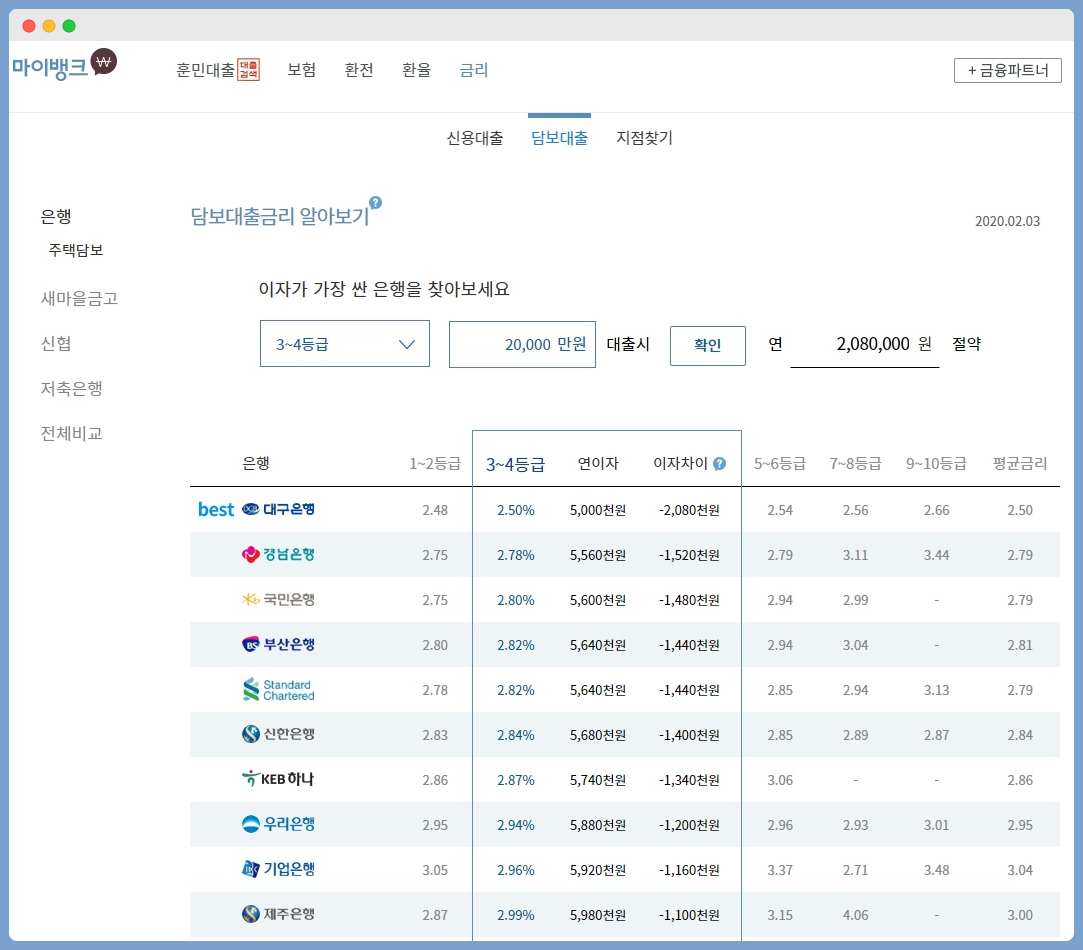
Task: Select 주택담보 under 은행
Action: pyautogui.click(x=75, y=250)
